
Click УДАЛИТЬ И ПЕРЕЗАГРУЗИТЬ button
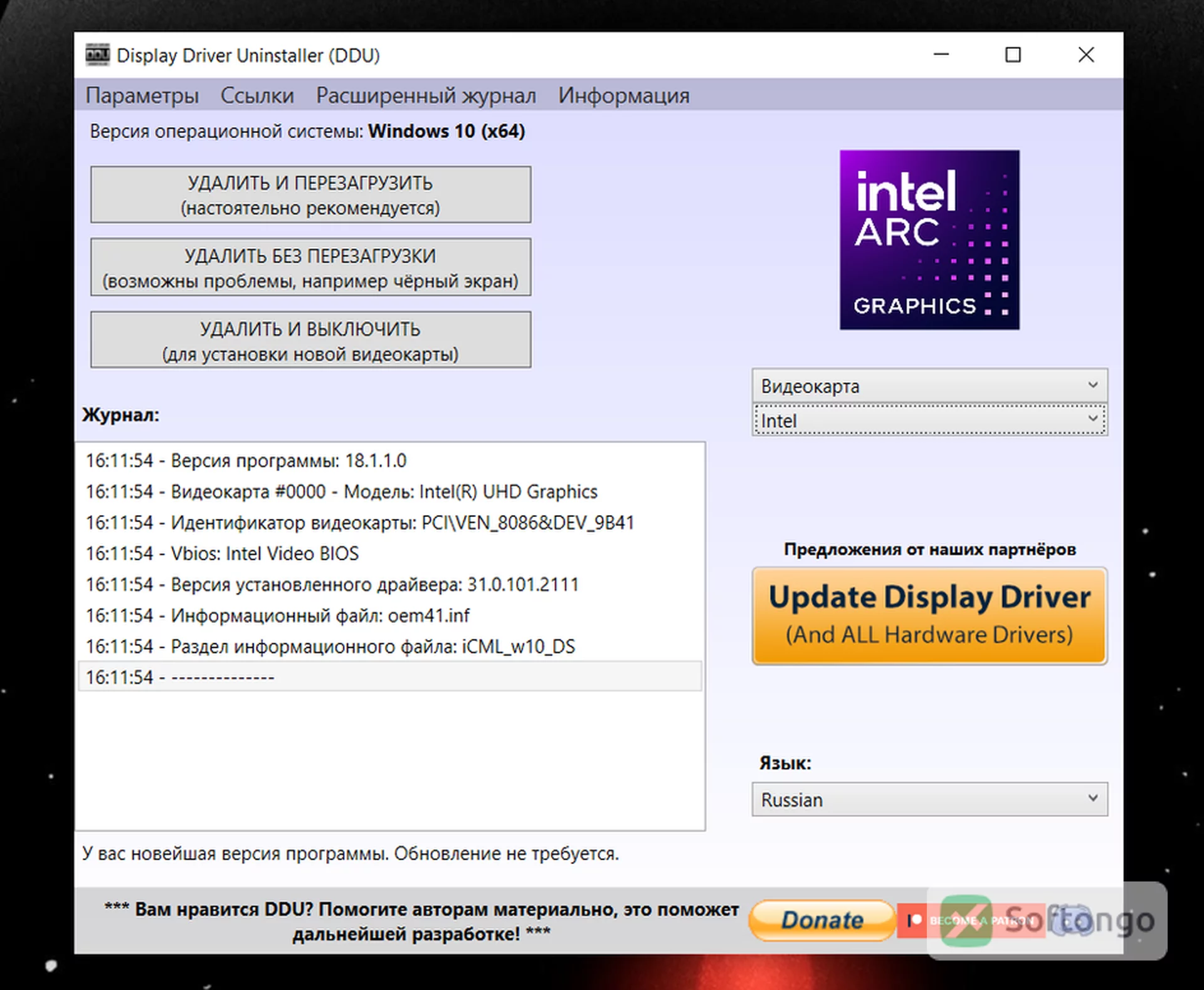[x=310, y=194]
